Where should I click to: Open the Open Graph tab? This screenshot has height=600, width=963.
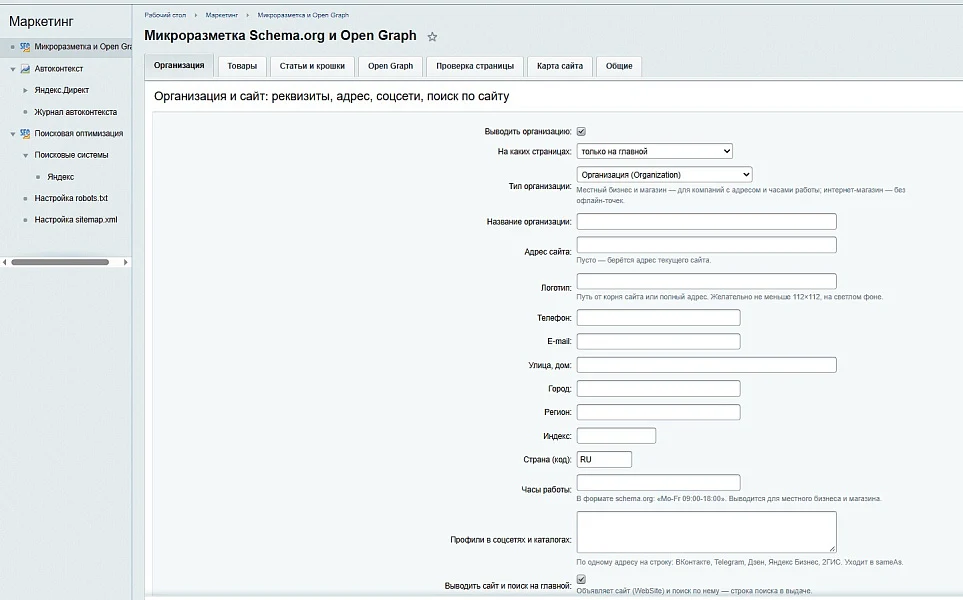pyautogui.click(x=391, y=66)
